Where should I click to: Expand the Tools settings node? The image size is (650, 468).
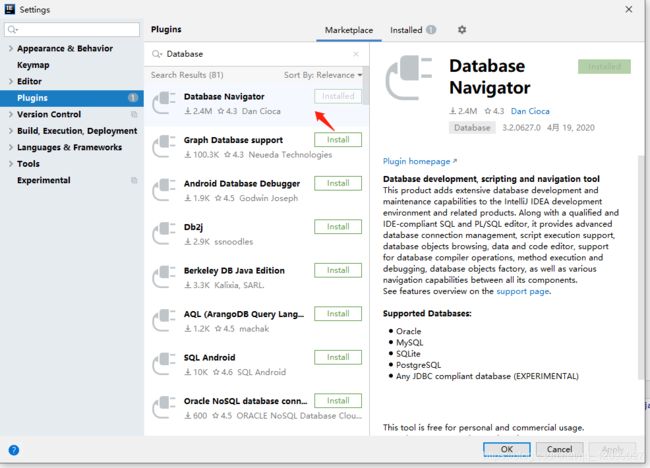pyautogui.click(x=11, y=164)
